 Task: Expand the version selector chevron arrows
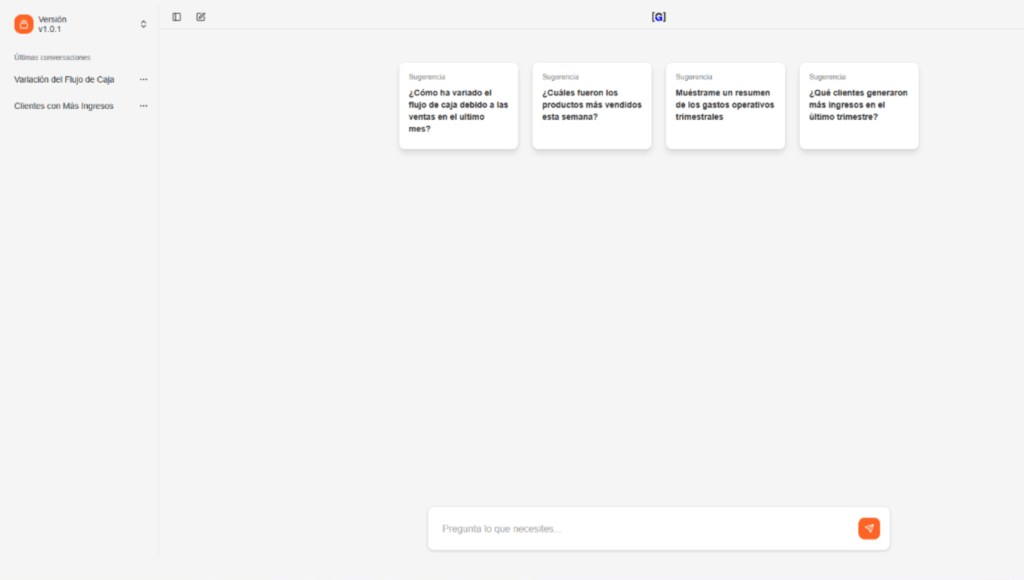pos(143,24)
